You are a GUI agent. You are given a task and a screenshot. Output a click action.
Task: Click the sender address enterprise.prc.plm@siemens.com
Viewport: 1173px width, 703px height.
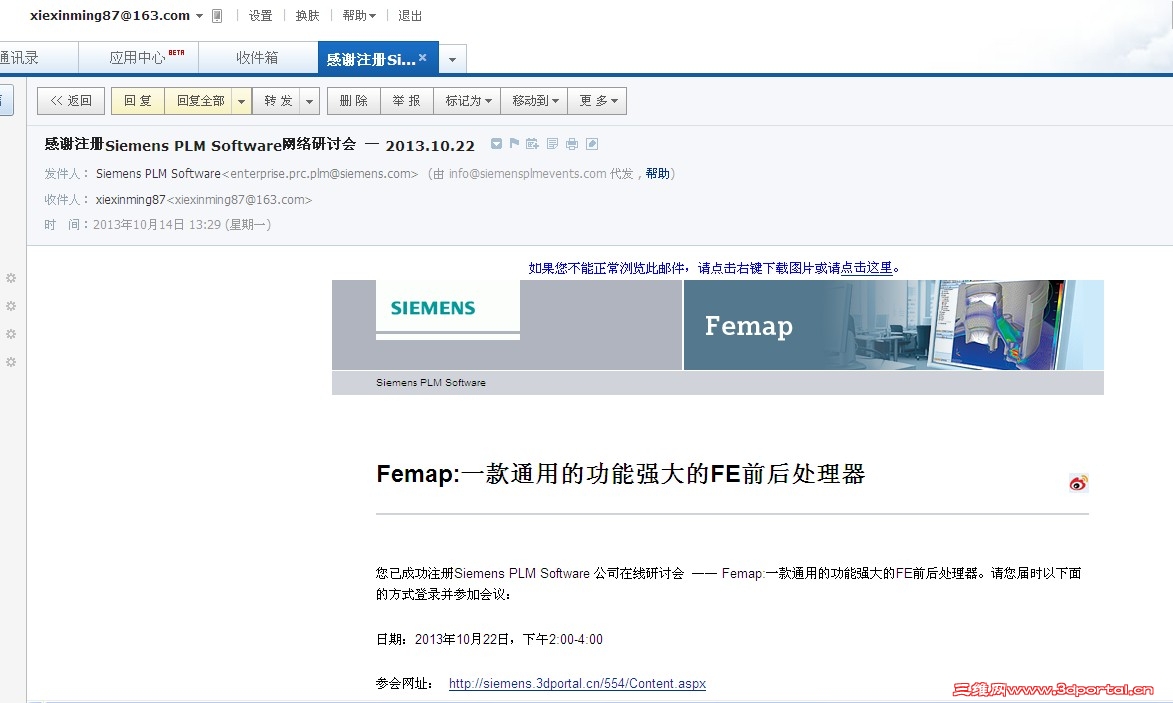(320, 174)
